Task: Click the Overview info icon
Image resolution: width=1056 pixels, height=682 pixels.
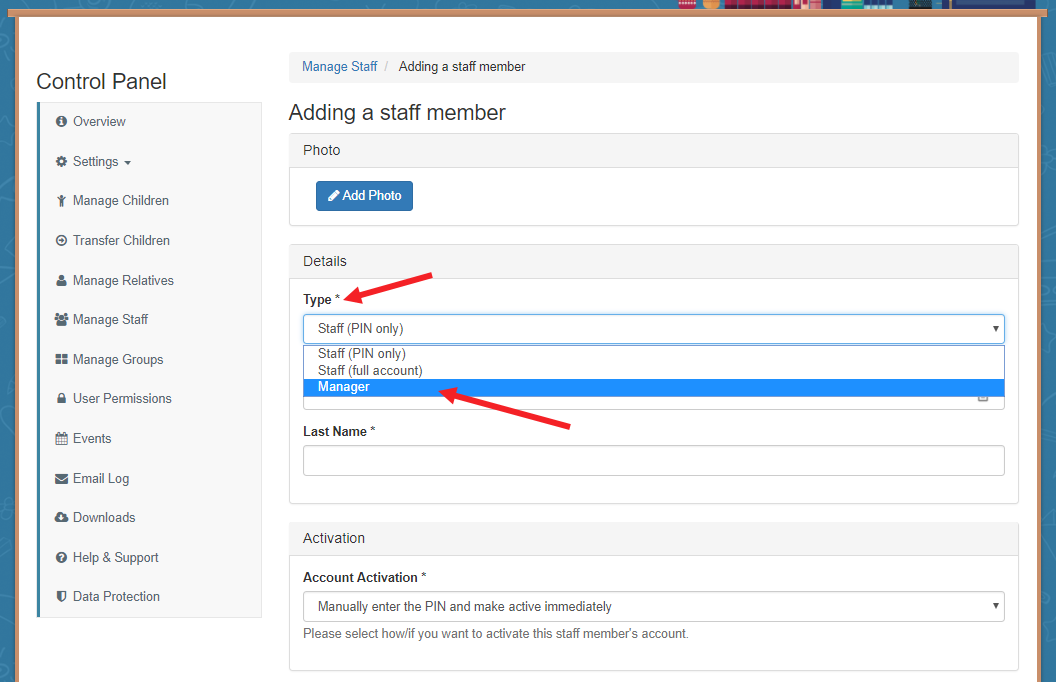Action: [61, 121]
